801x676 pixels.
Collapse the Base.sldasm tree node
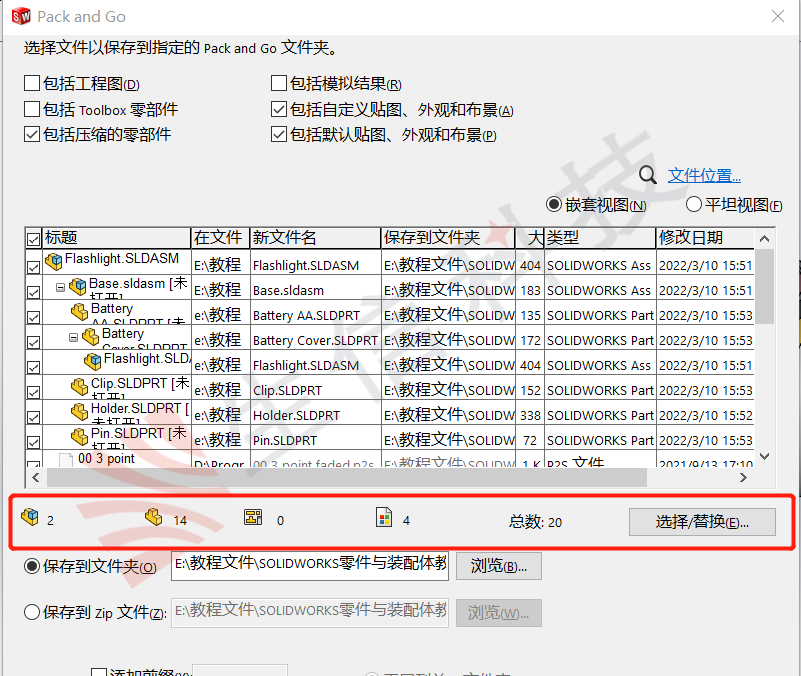click(x=60, y=288)
